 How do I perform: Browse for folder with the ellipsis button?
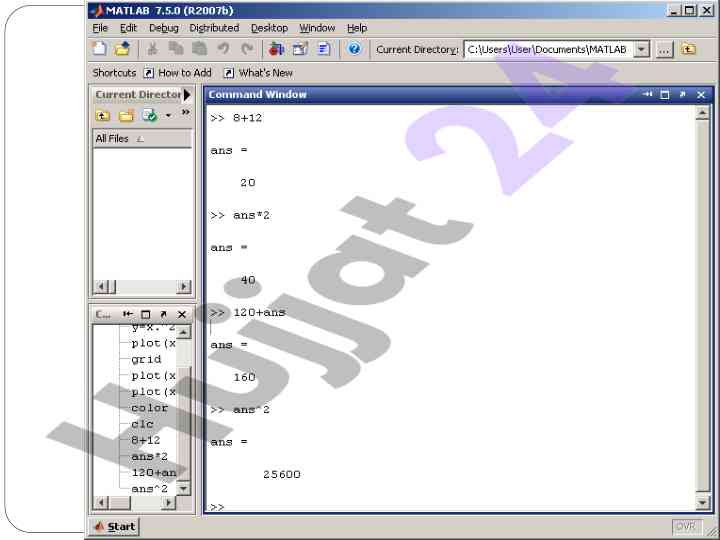665,49
